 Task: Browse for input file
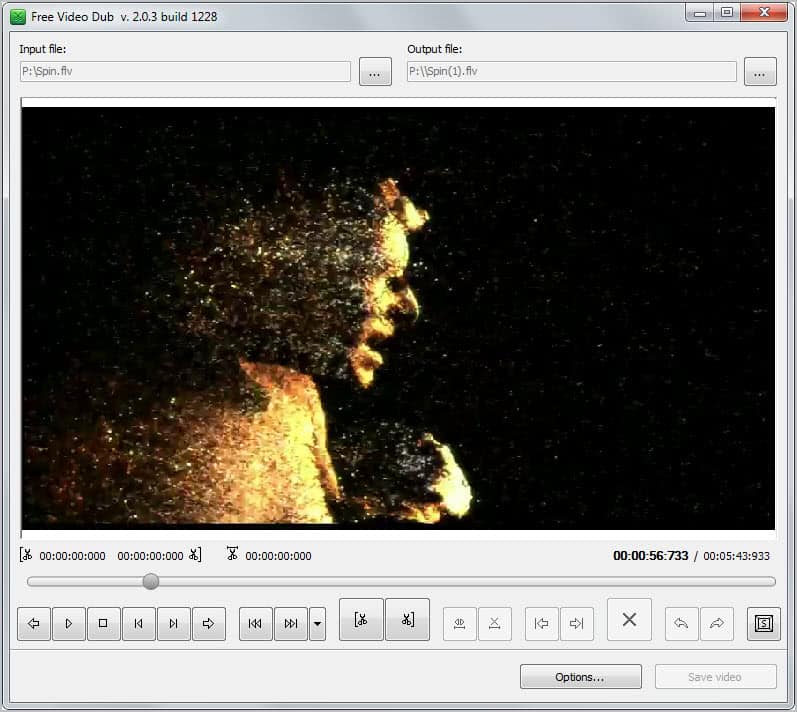click(375, 72)
